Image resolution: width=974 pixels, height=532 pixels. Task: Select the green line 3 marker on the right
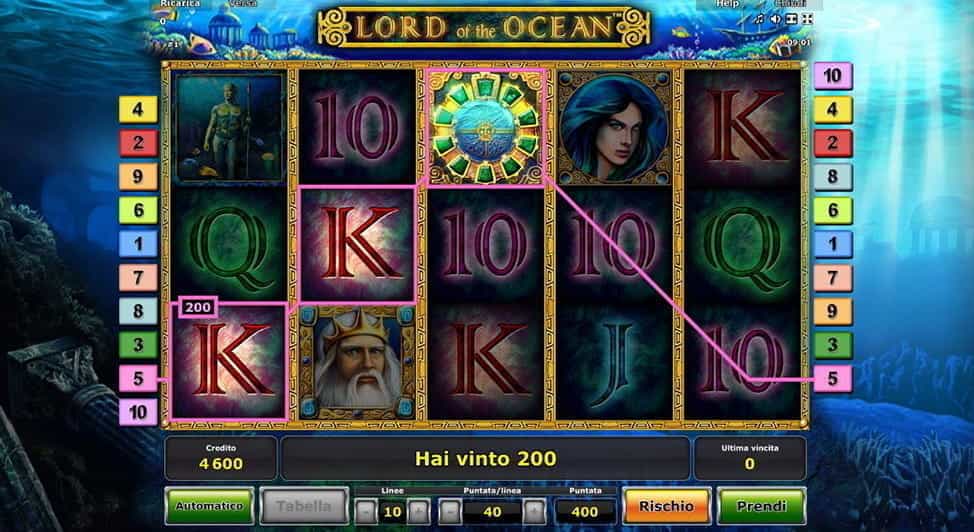pyautogui.click(x=833, y=345)
